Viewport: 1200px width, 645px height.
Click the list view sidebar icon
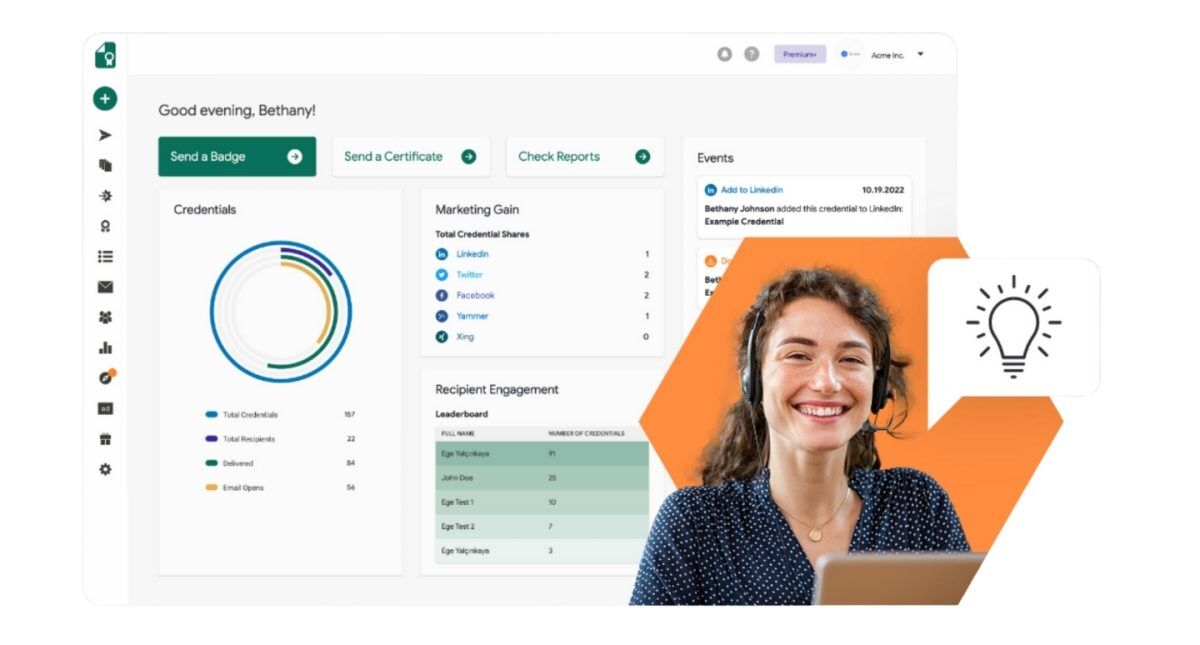coord(105,256)
